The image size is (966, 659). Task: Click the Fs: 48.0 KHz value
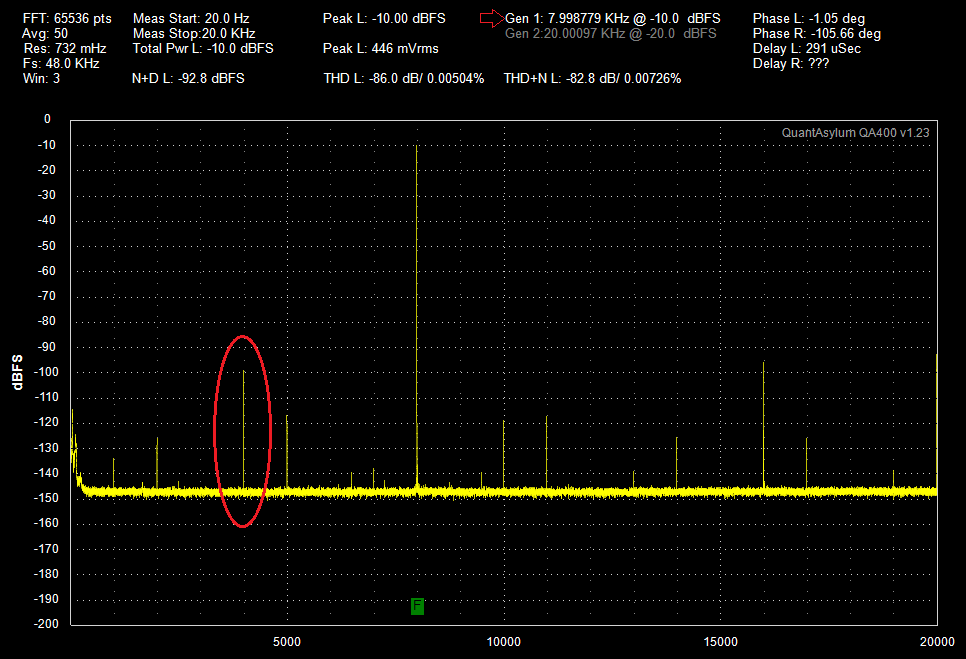pos(61,63)
